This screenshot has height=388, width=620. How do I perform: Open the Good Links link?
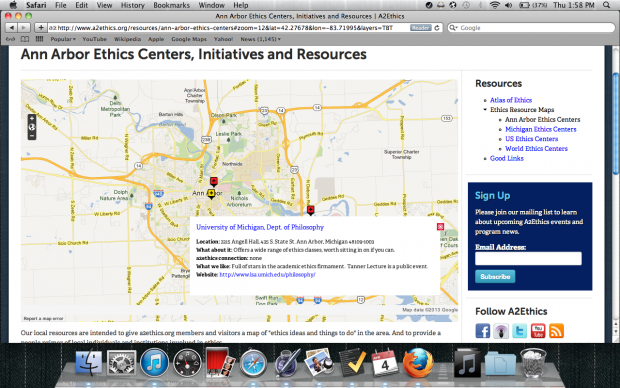[507, 158]
